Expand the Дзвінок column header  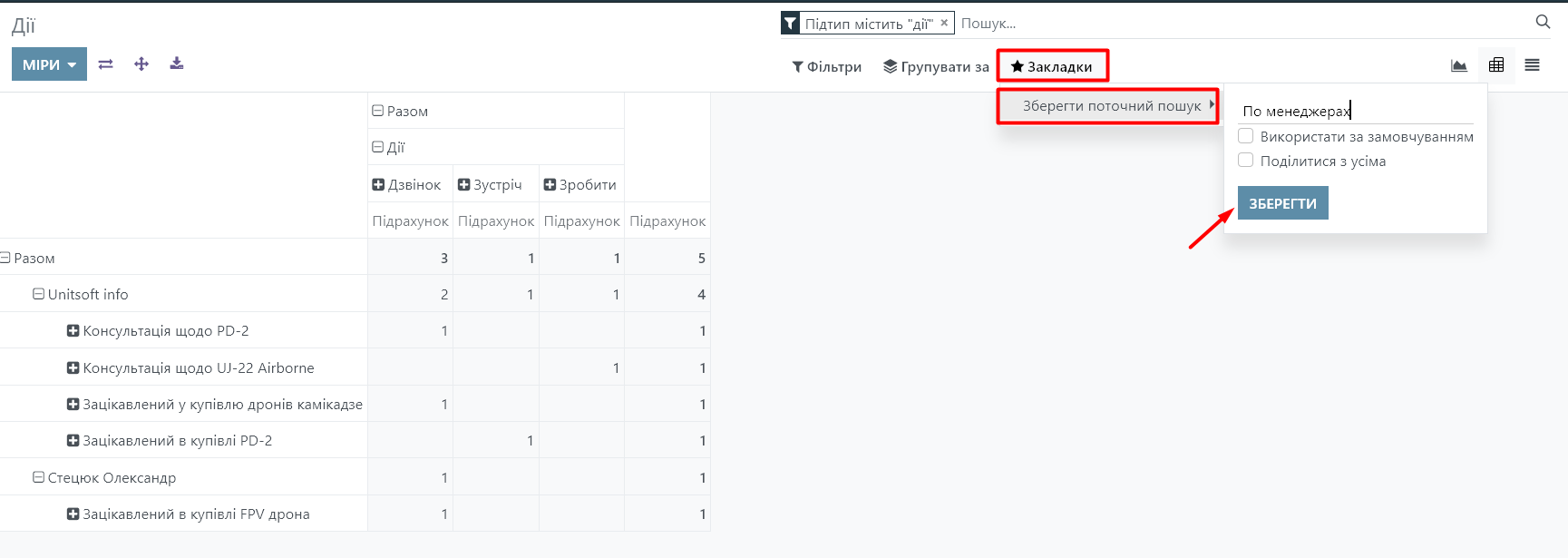378,184
